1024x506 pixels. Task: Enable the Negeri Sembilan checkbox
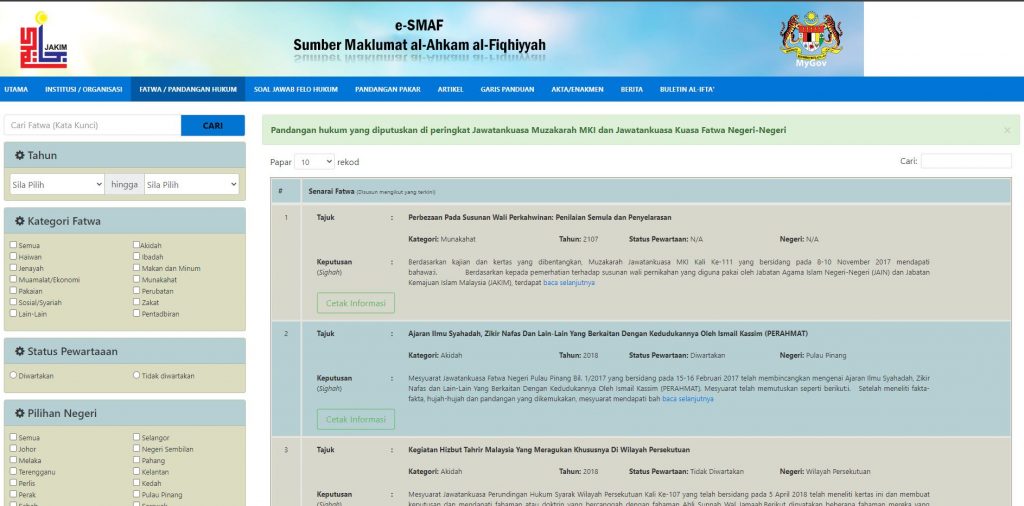coord(136,449)
